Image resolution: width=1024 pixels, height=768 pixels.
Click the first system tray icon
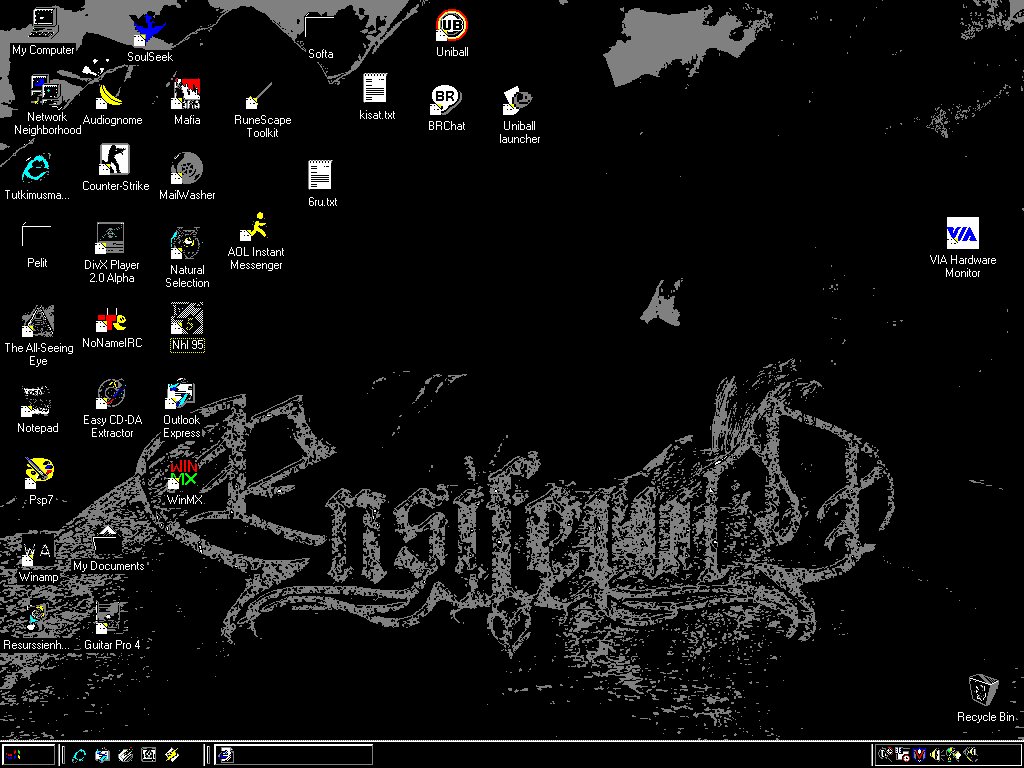click(886, 755)
